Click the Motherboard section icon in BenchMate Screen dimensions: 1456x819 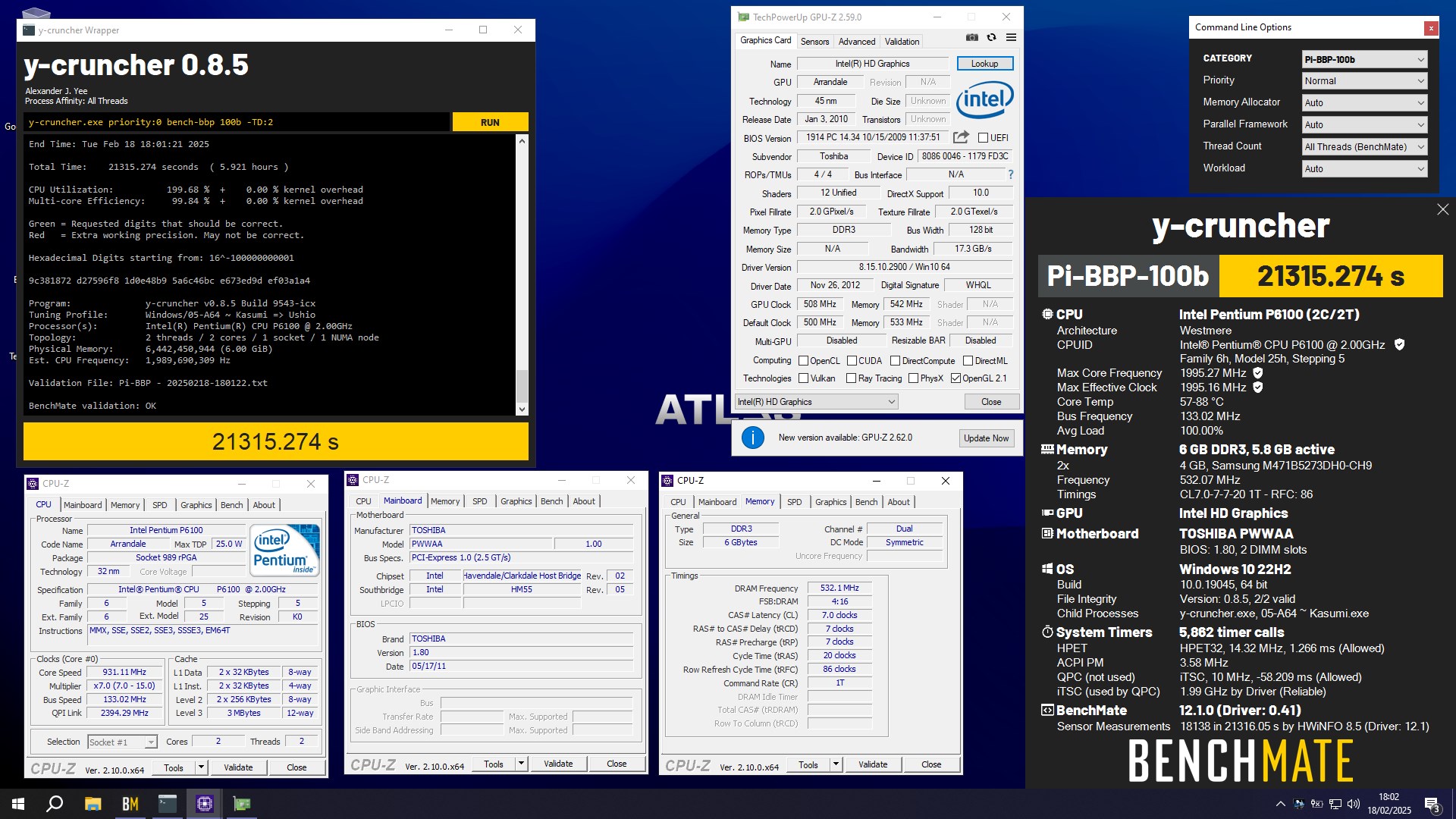pyautogui.click(x=1047, y=533)
